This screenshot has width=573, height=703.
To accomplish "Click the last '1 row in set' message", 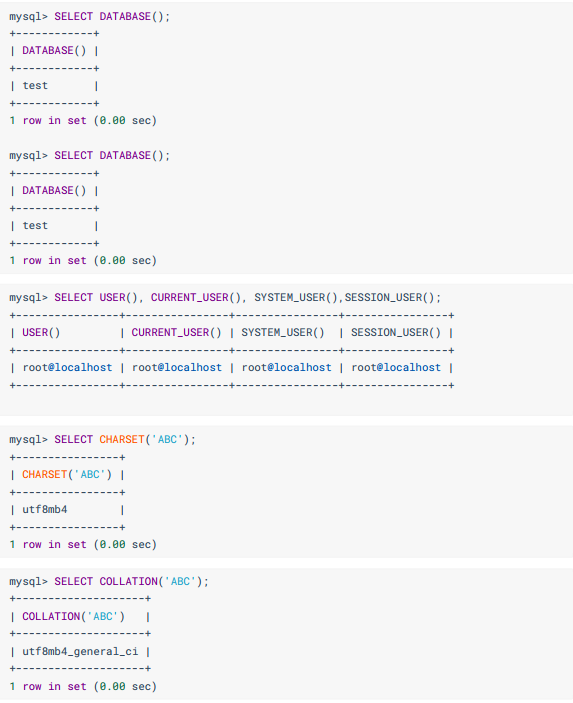I will [83, 686].
